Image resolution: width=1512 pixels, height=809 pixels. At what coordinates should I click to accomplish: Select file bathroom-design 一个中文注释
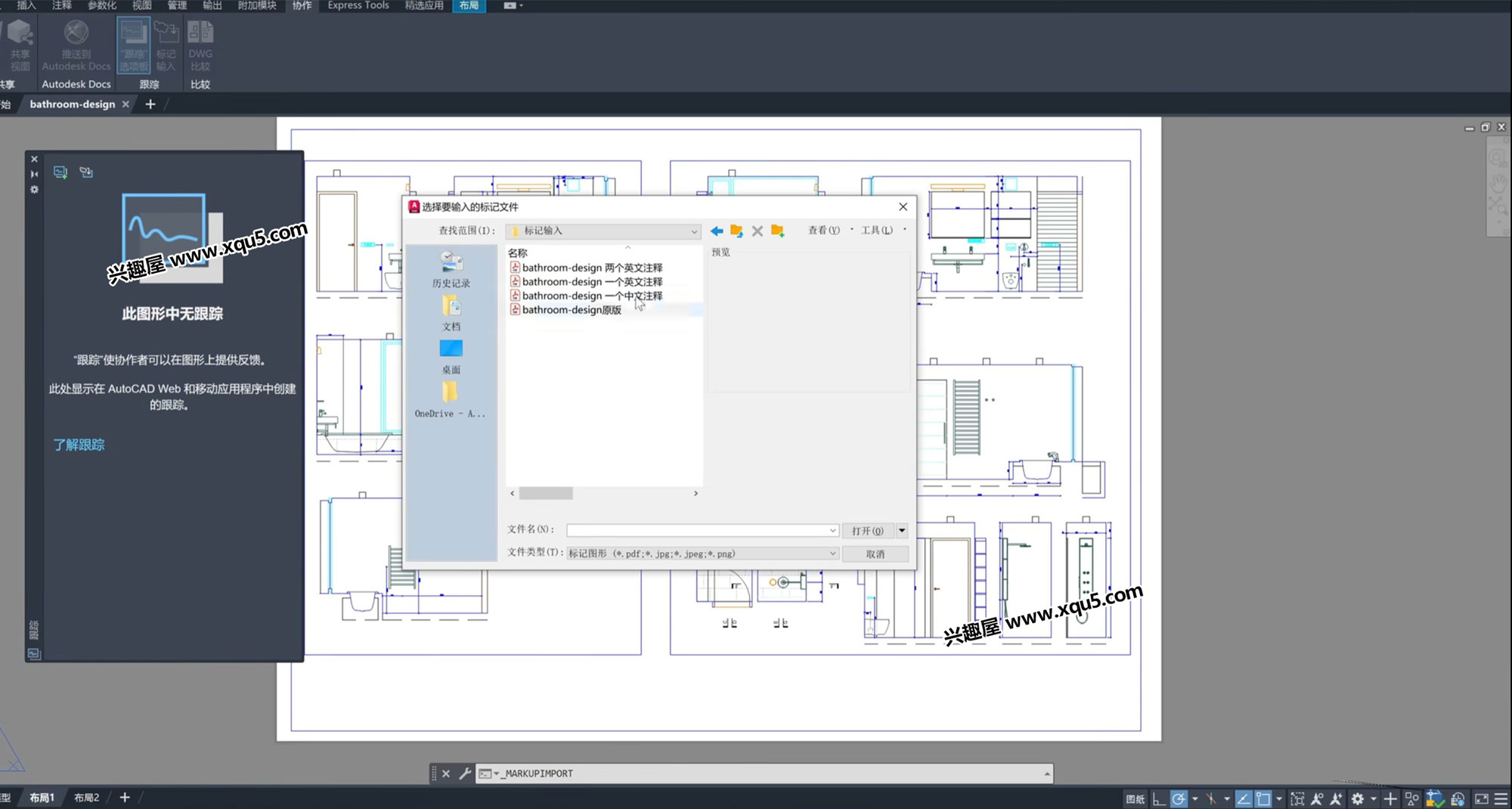coord(587,296)
